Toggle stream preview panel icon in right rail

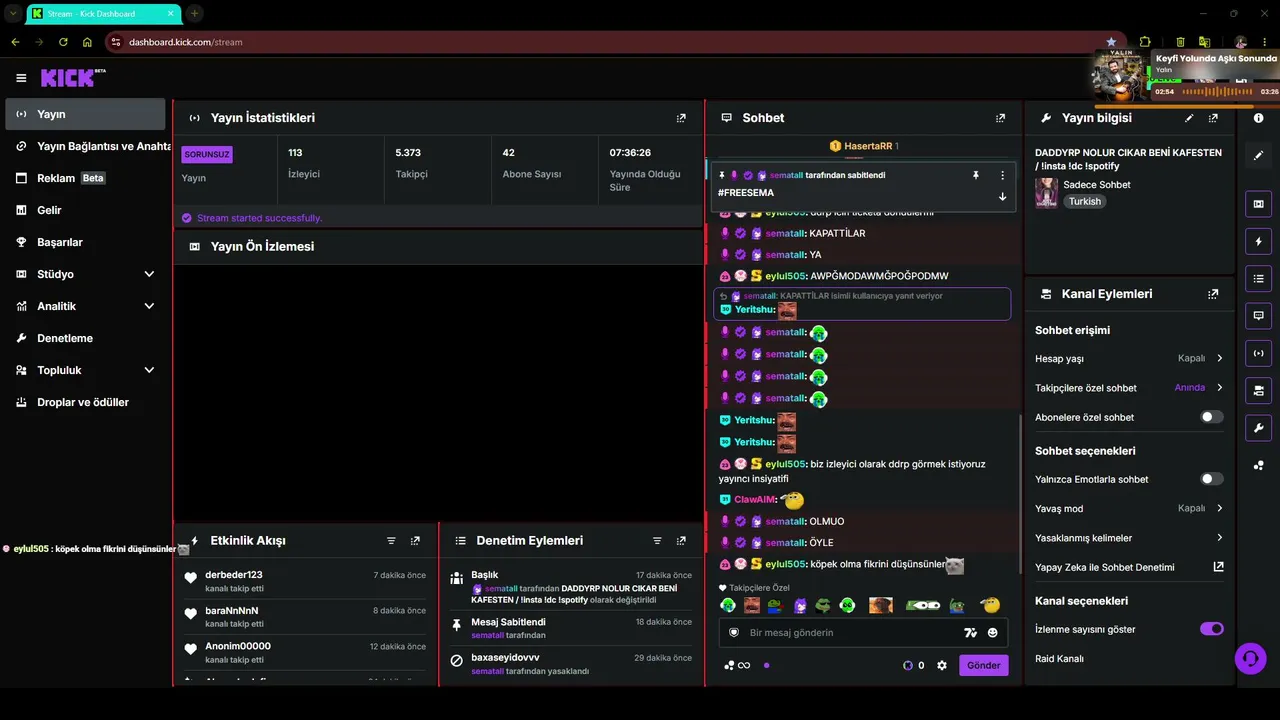[1258, 205]
